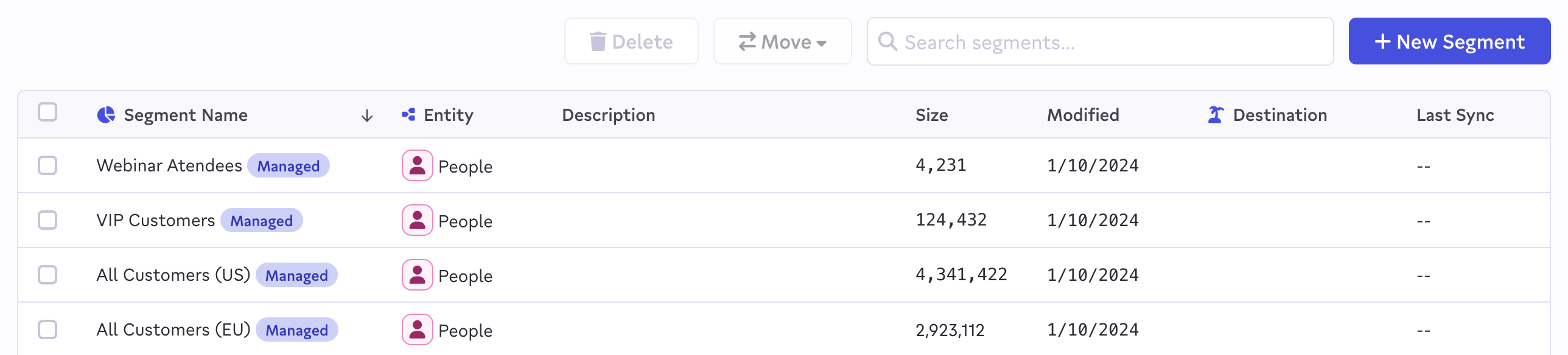
Task: Click the pie chart icon beside Segment Name
Action: point(106,115)
